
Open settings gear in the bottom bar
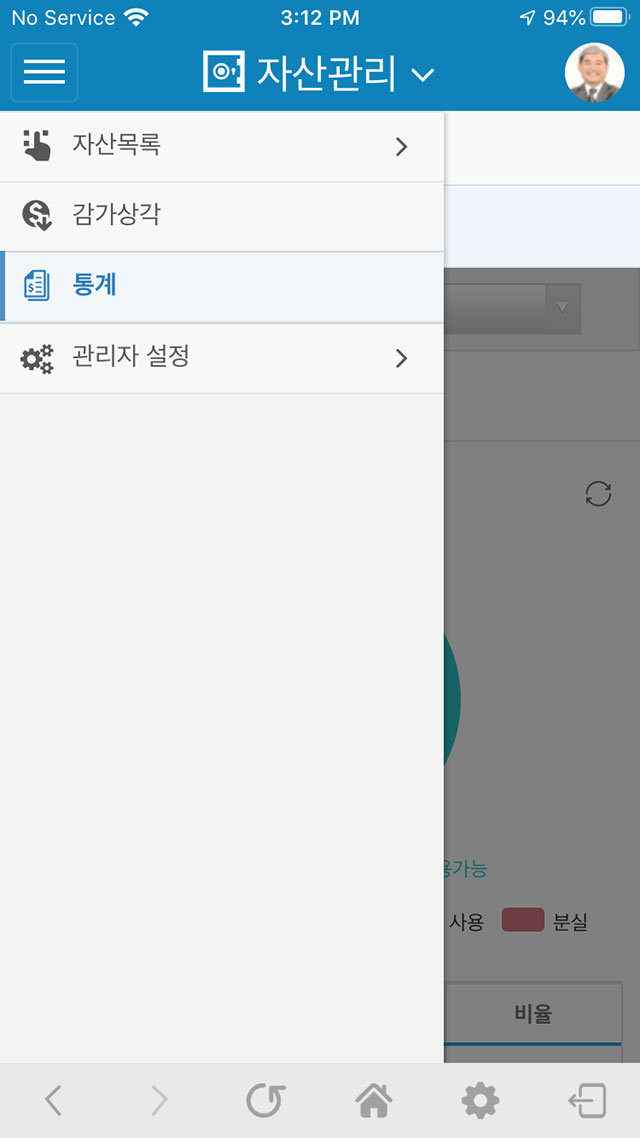(x=480, y=1101)
